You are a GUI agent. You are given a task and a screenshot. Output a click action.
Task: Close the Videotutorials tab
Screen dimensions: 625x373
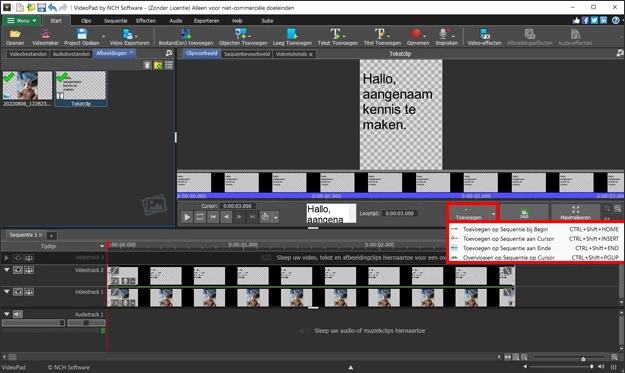click(311, 54)
